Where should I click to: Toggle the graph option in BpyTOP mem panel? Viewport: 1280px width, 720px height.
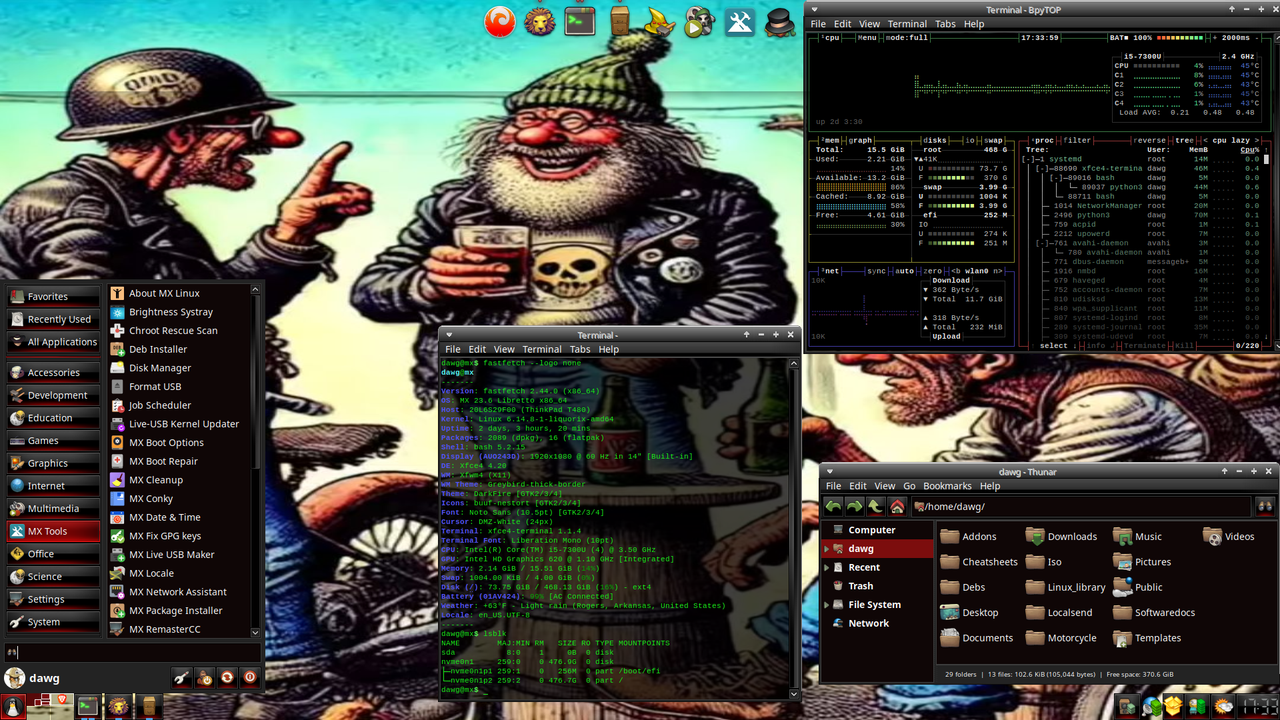[861, 141]
